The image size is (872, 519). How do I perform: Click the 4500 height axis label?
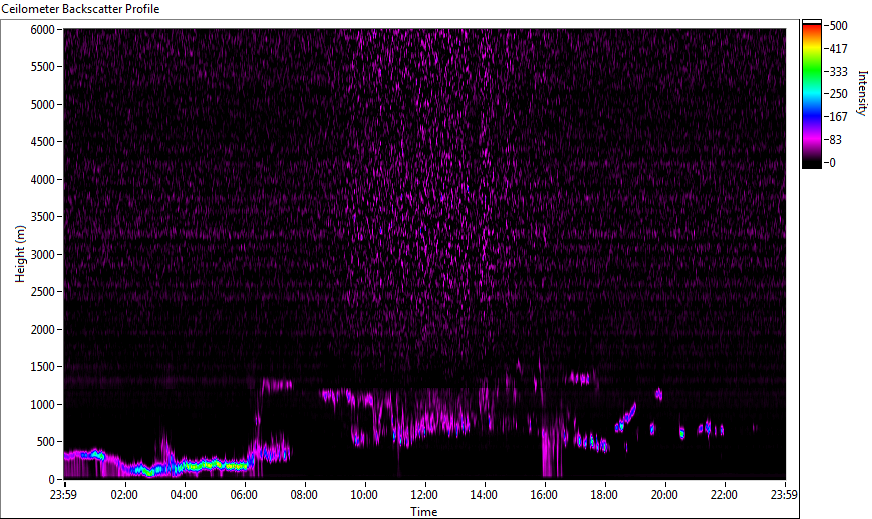(42, 142)
